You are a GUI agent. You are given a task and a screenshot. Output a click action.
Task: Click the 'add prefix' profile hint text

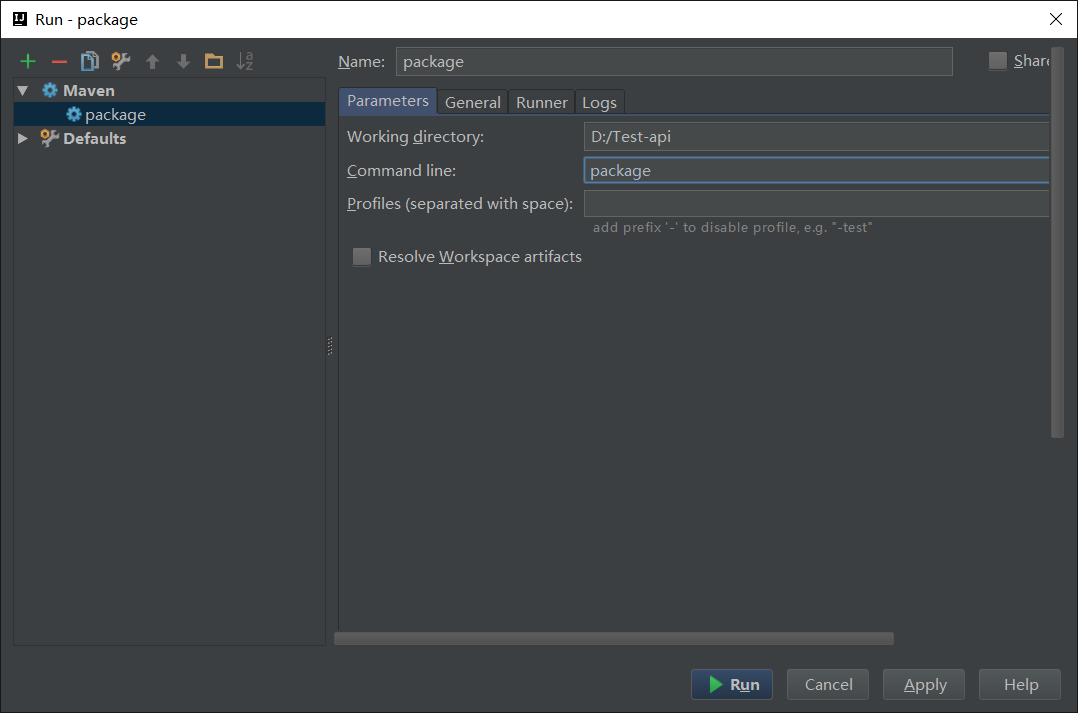point(732,228)
